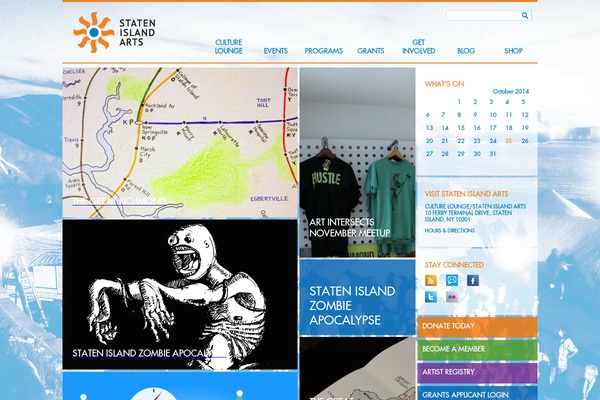Open the Artist Registry button
Image resolution: width=600 pixels, height=400 pixels.
point(477,372)
